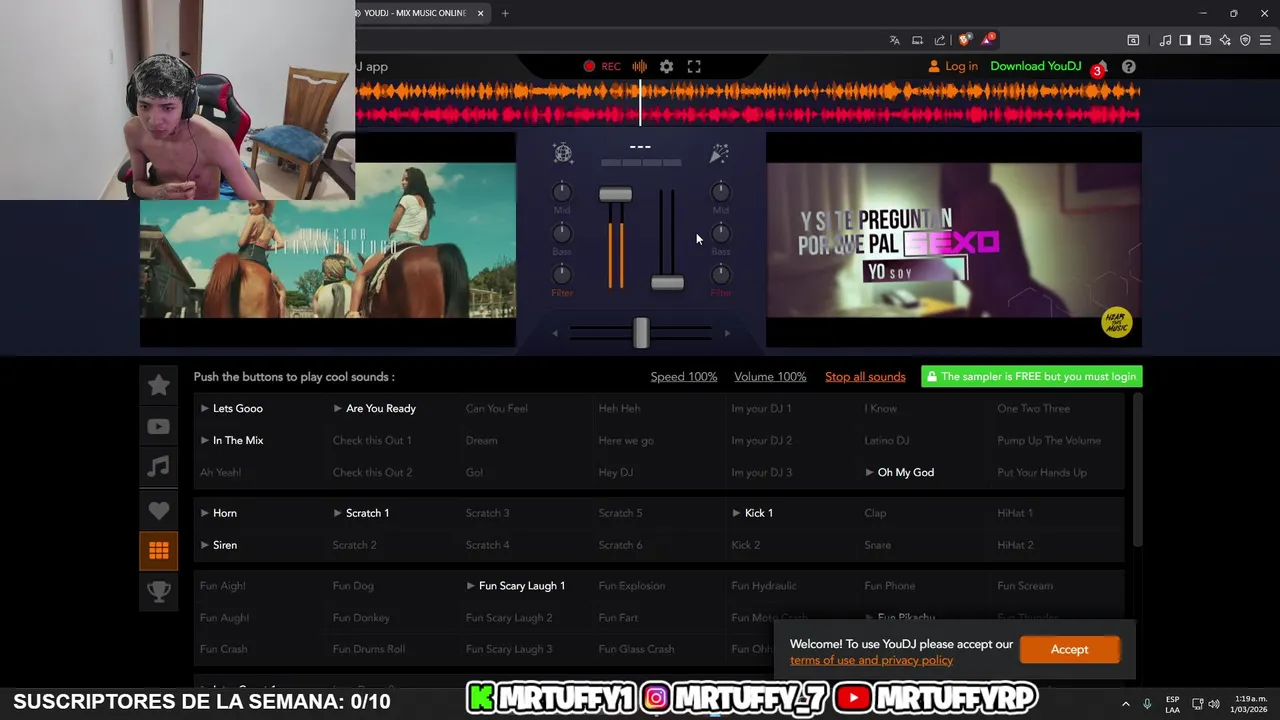Select the sampler grid sidebar tab
The width and height of the screenshot is (1280, 720).
tap(158, 550)
